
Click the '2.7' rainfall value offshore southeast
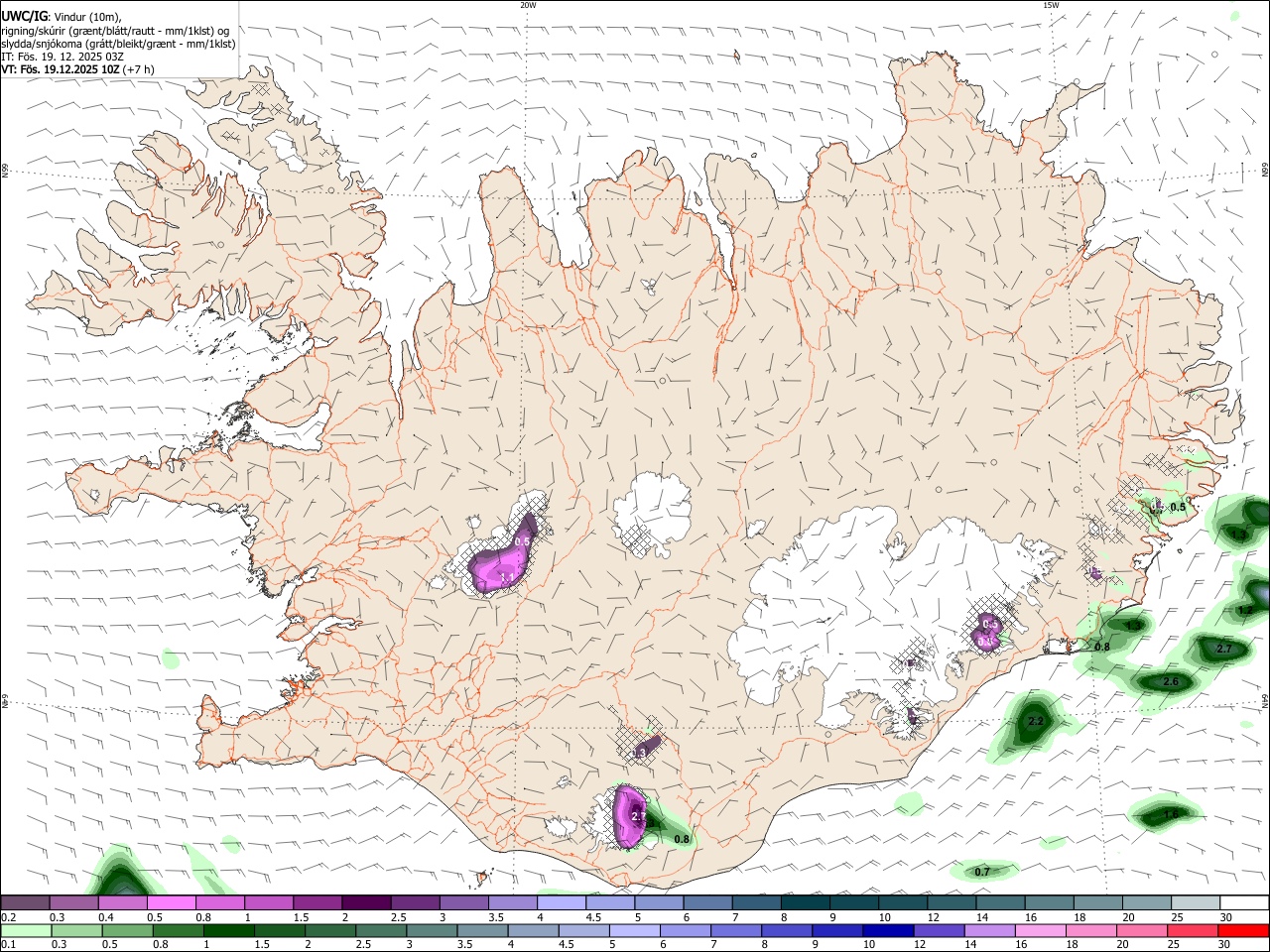(1223, 649)
